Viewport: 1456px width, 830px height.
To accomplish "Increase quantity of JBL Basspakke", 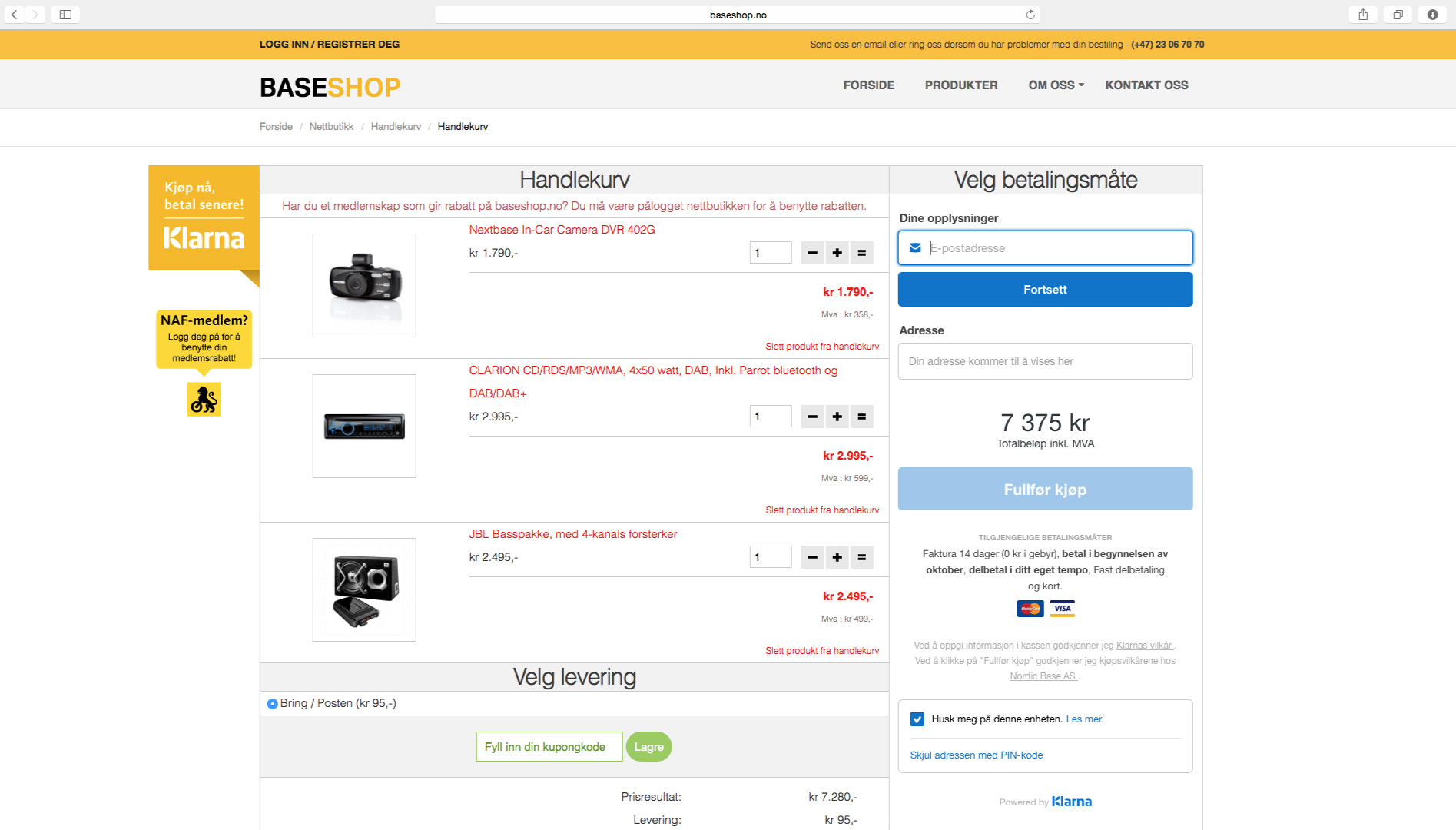I will click(837, 557).
